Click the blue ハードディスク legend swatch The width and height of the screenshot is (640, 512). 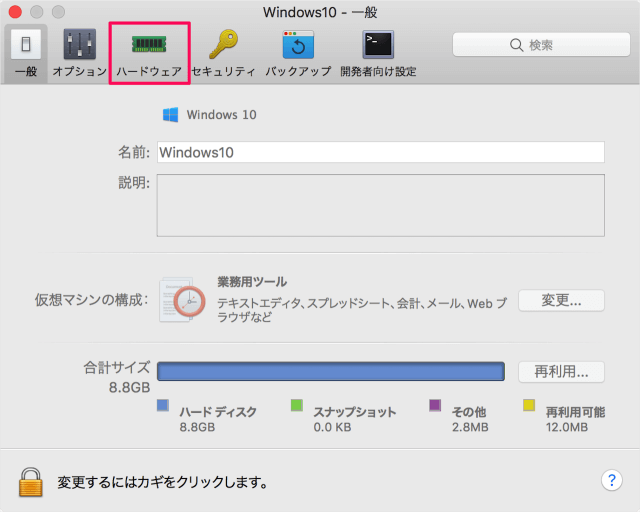point(163,405)
